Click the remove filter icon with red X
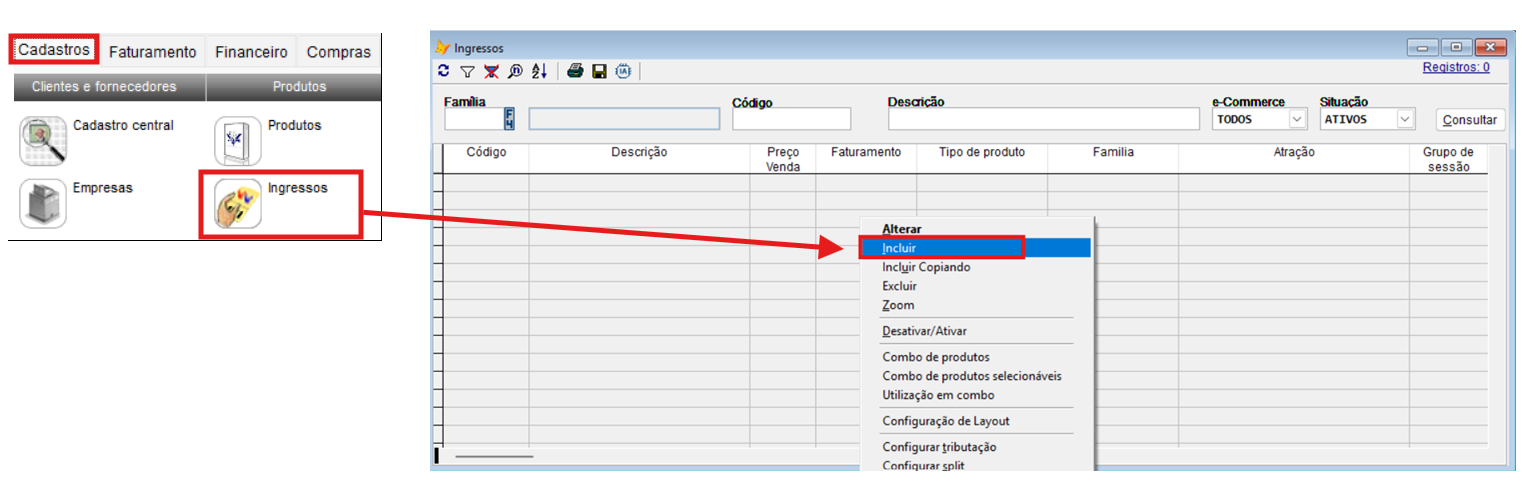This screenshot has height=482, width=1522. coord(491,71)
